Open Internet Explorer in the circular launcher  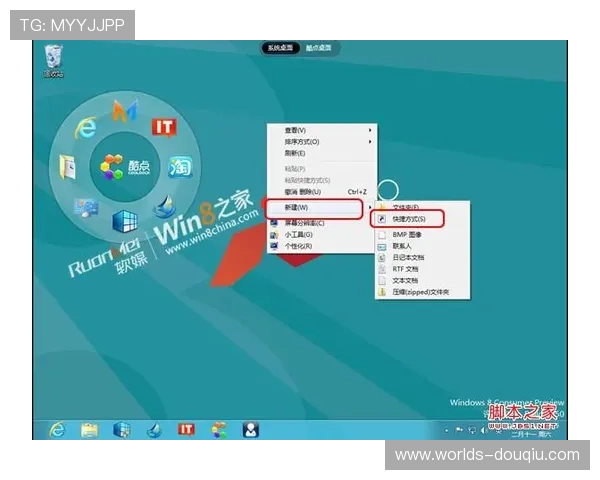pos(87,127)
